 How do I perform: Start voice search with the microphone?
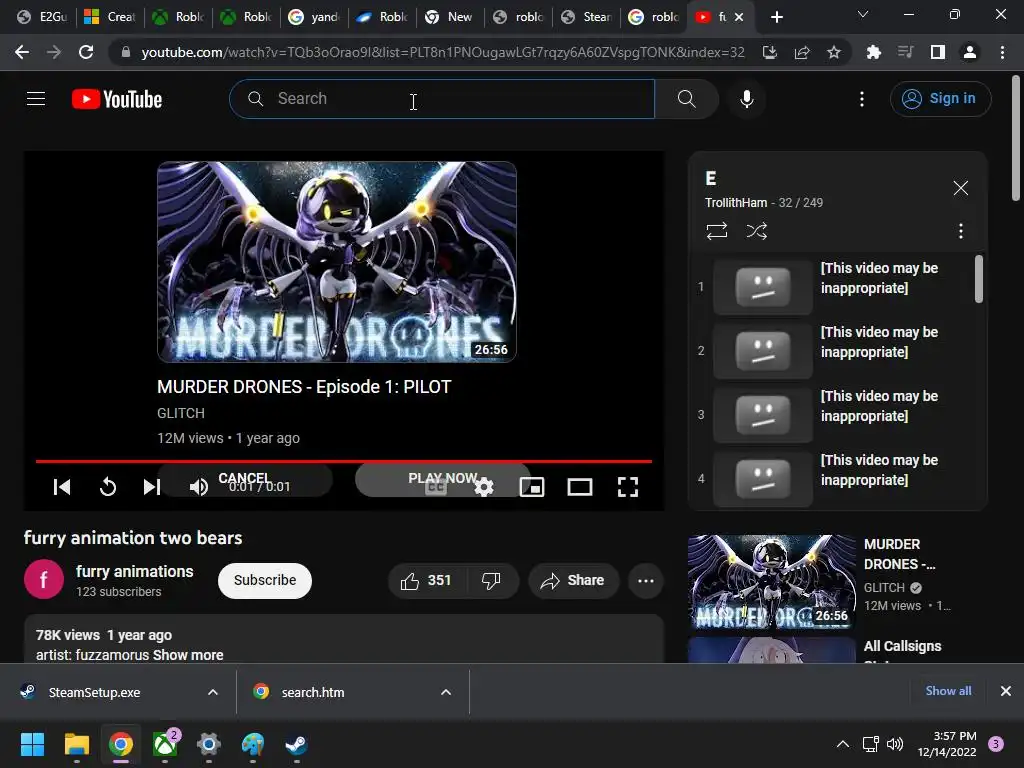(746, 99)
